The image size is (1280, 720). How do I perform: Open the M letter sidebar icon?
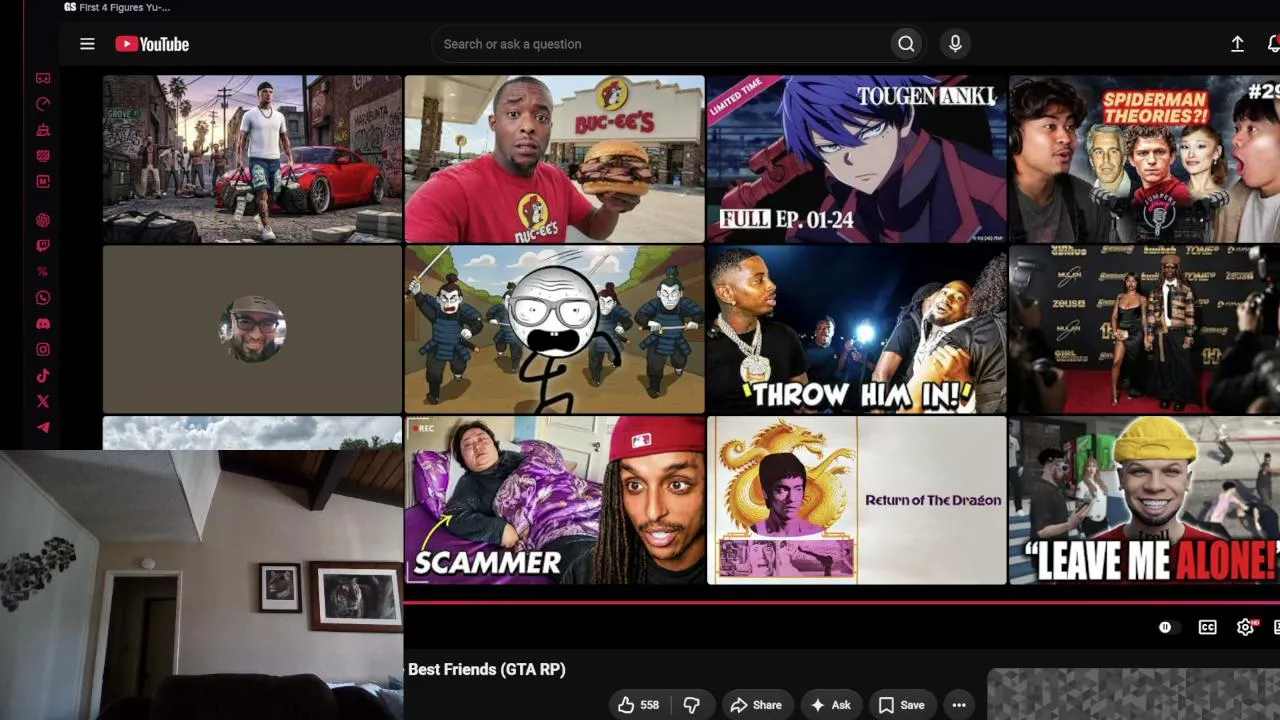click(x=43, y=182)
